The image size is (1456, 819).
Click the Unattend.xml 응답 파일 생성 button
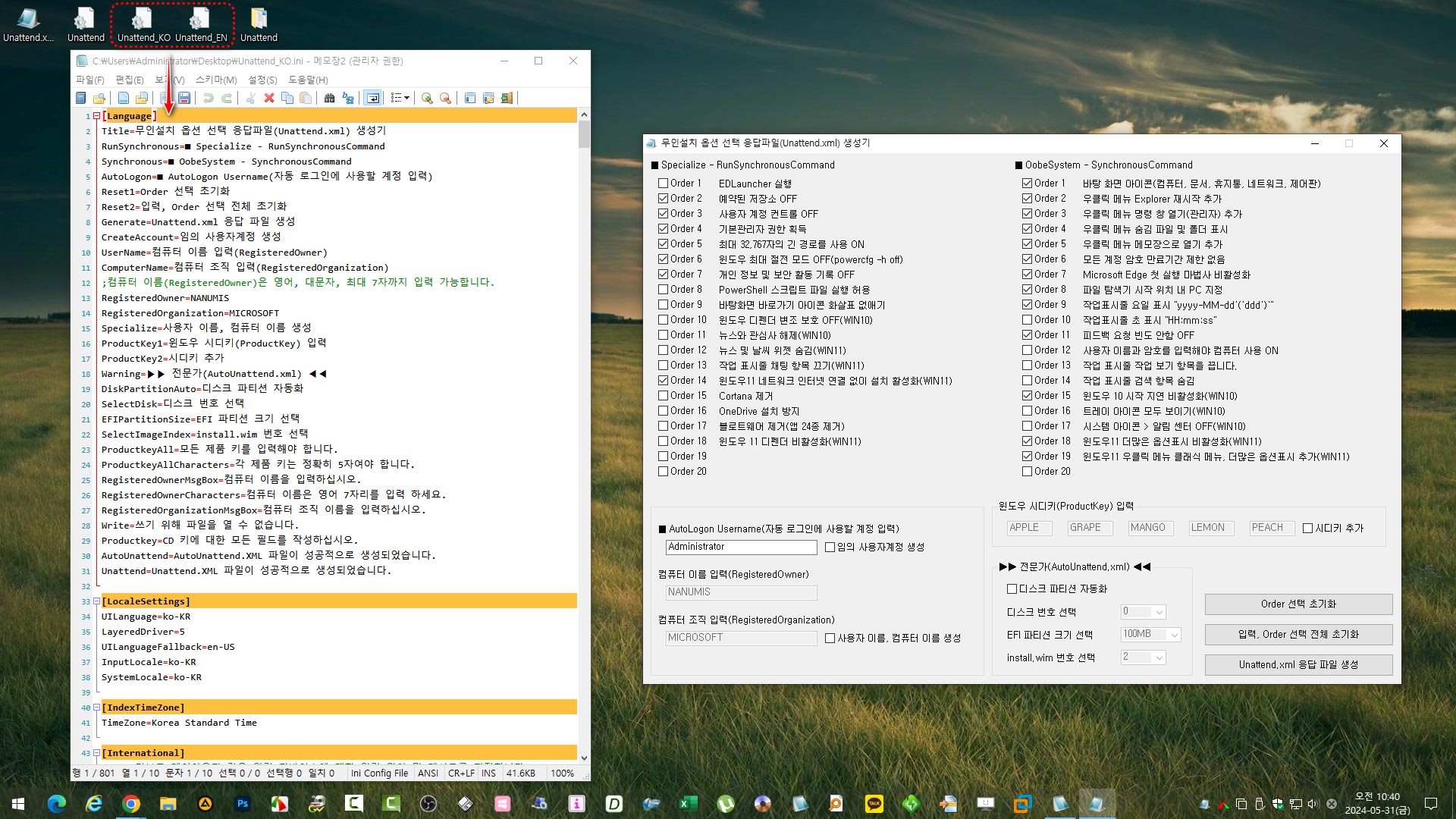click(1298, 664)
